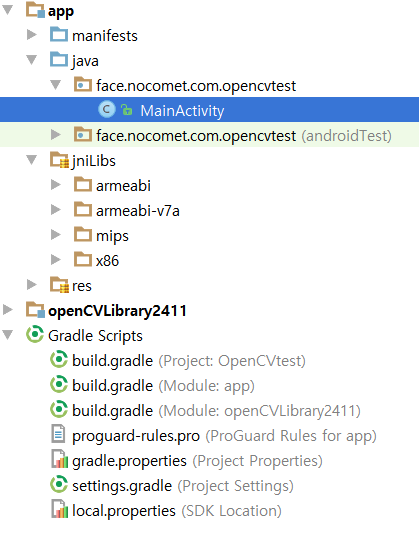Viewport: 419px width, 544px height.
Task: Select the app module label
Action: [x=61, y=11]
